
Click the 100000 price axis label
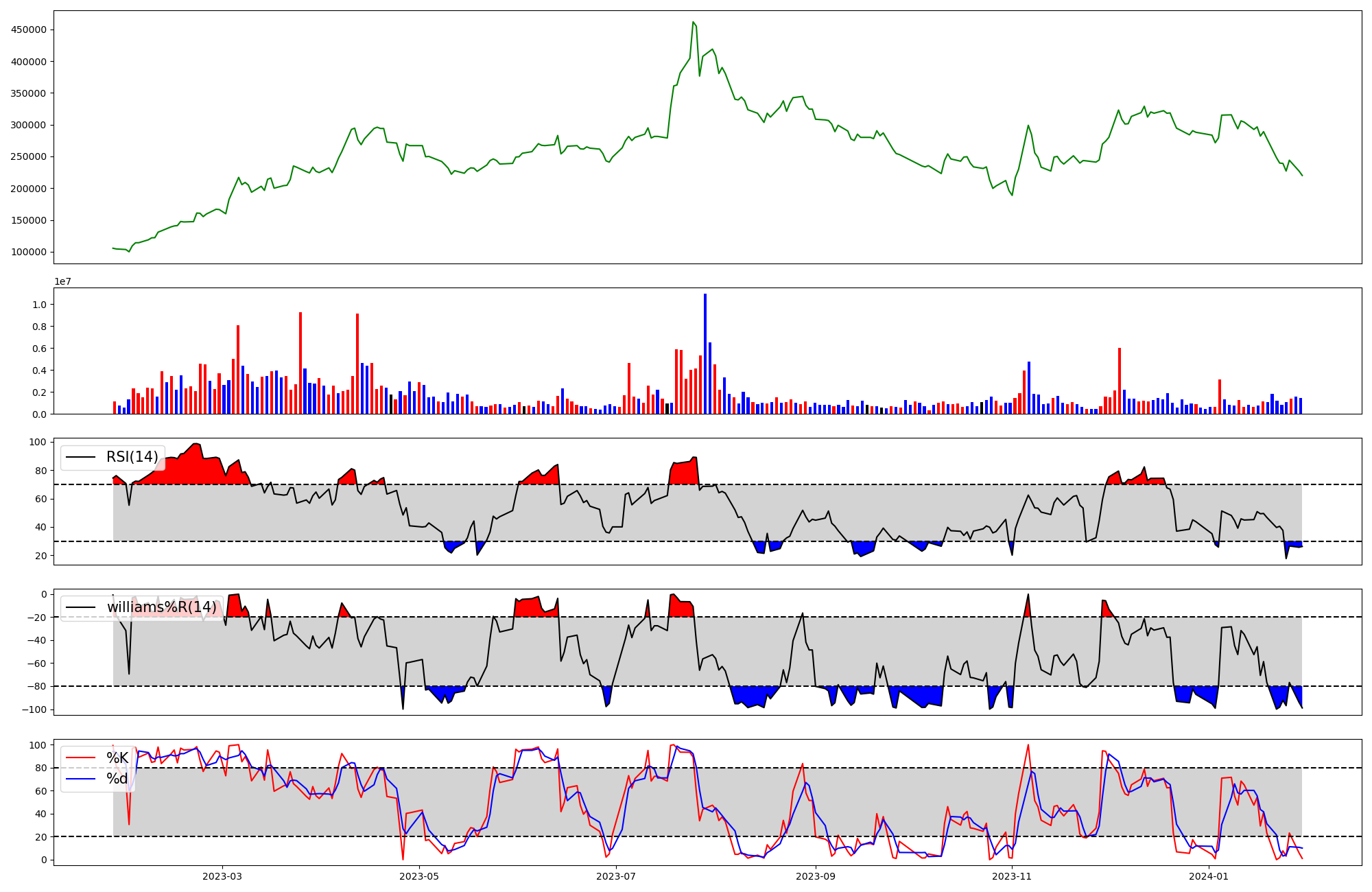29,252
